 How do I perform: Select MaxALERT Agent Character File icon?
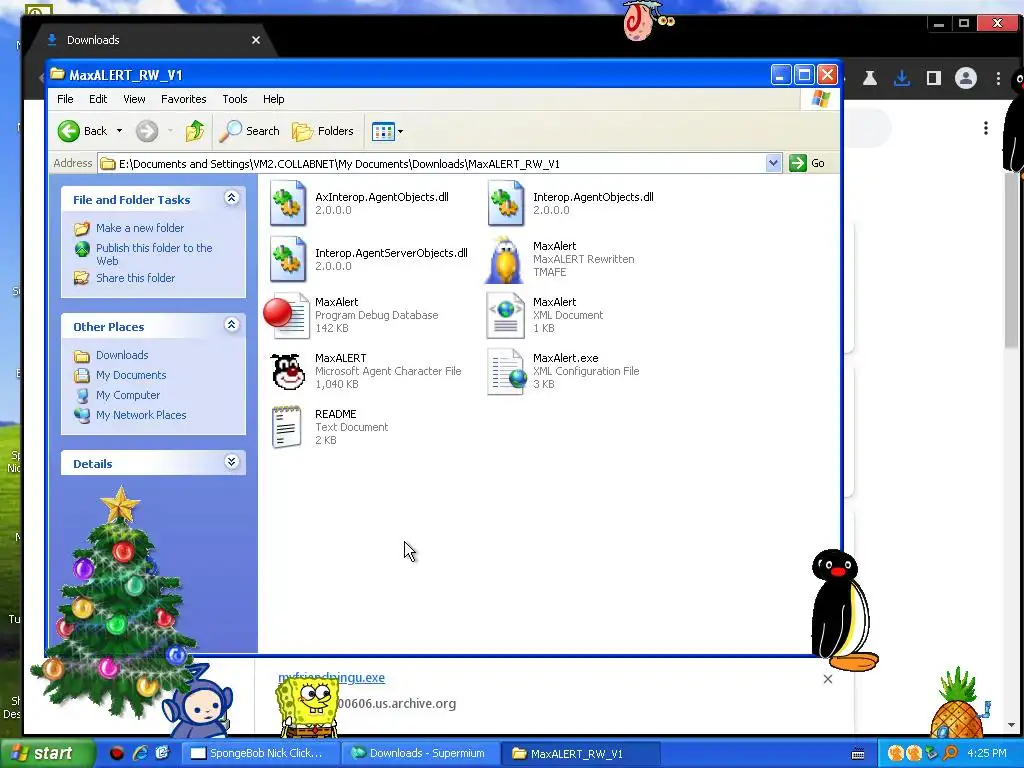tap(288, 372)
